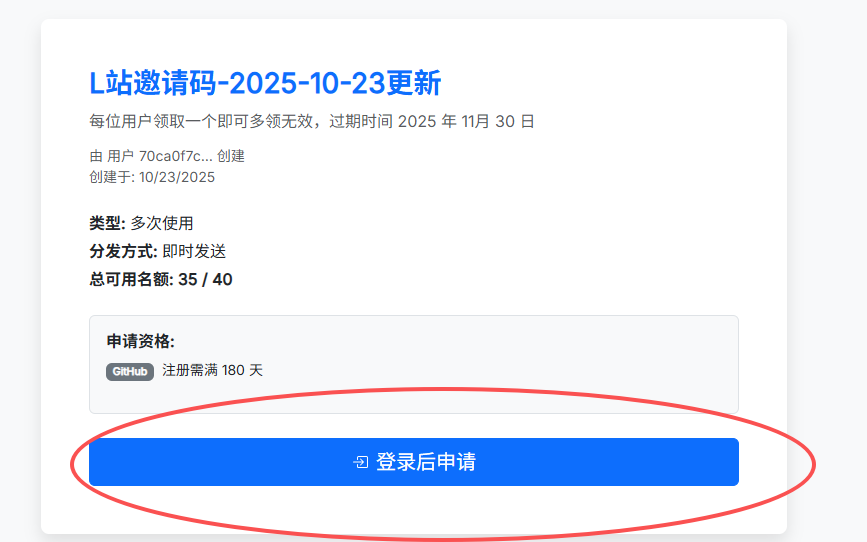The image size is (867, 542).
Task: Click the description line mentioning 每位用户领取一个
Action: point(312,121)
